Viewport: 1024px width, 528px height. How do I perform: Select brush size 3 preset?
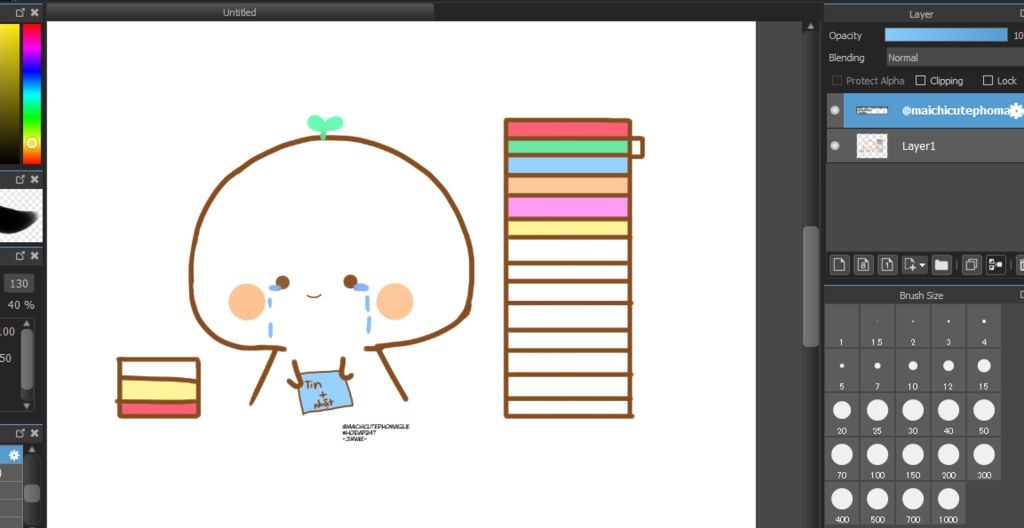(948, 326)
